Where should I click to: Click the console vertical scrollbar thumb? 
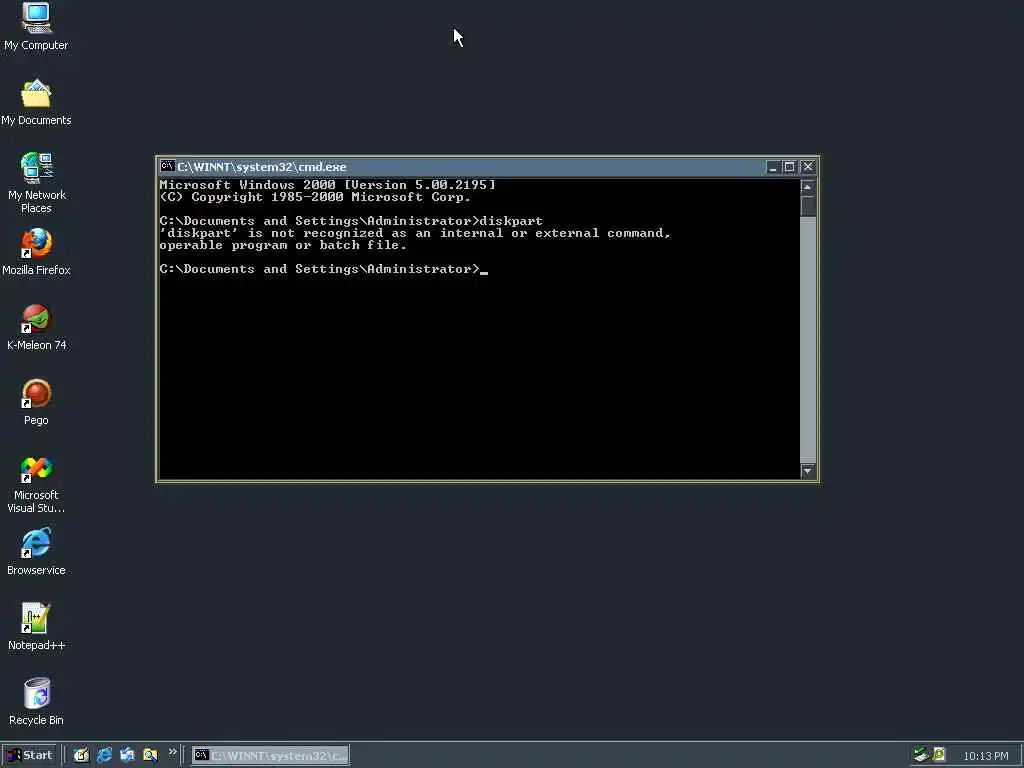pyautogui.click(x=808, y=206)
